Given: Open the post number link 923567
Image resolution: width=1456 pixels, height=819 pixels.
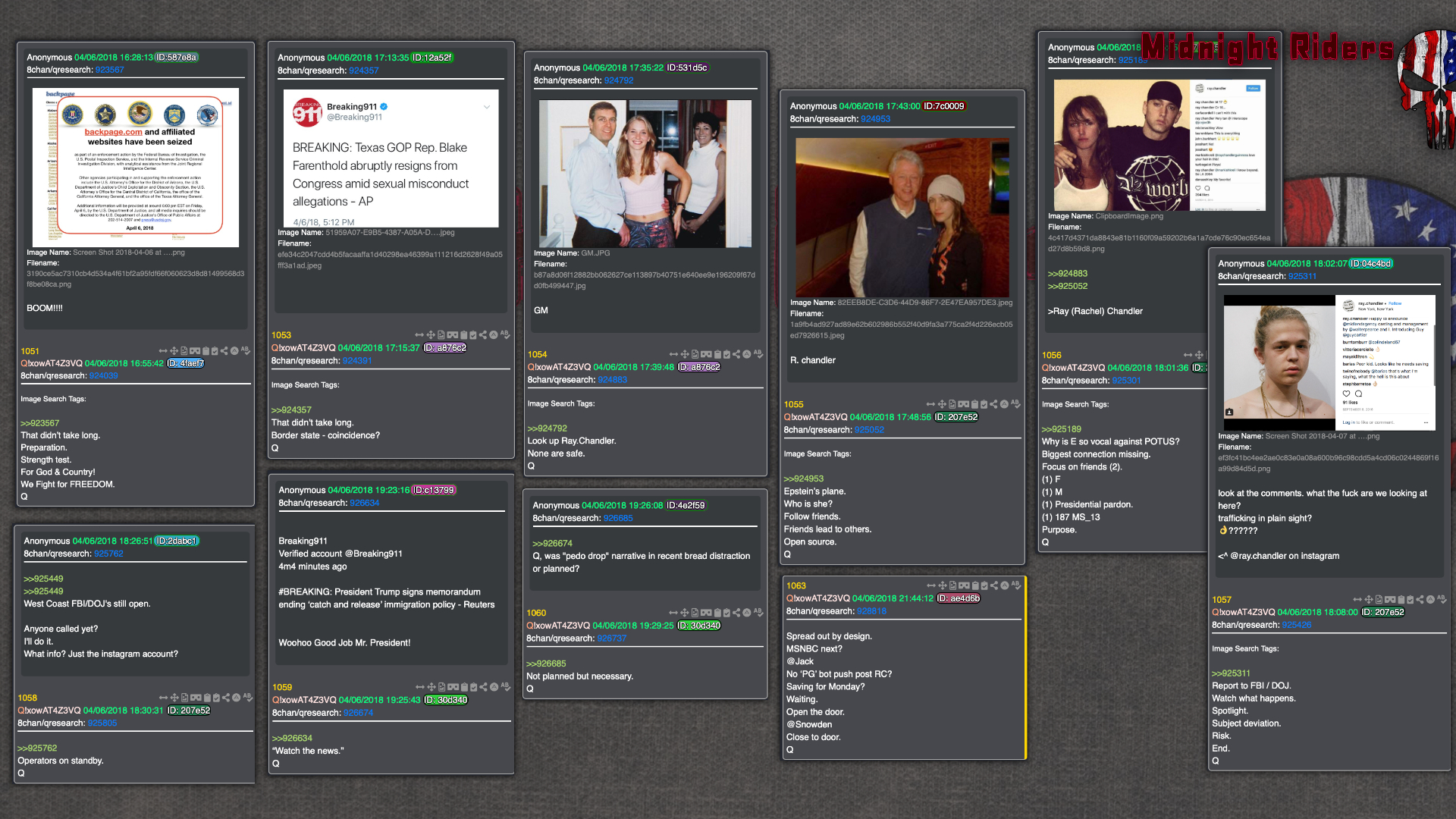Looking at the screenshot, I should tap(109, 70).
